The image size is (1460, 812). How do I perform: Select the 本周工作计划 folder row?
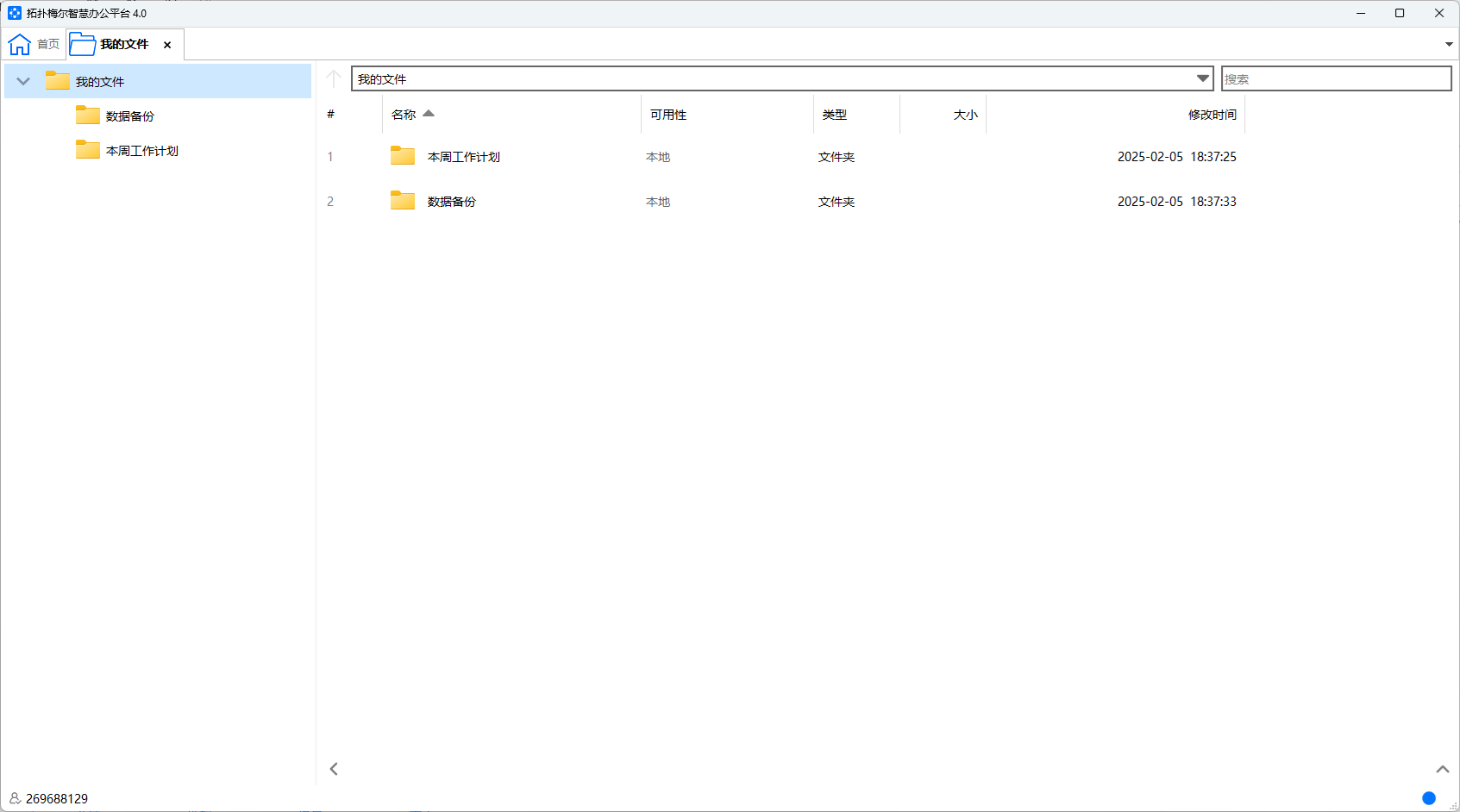(781, 157)
